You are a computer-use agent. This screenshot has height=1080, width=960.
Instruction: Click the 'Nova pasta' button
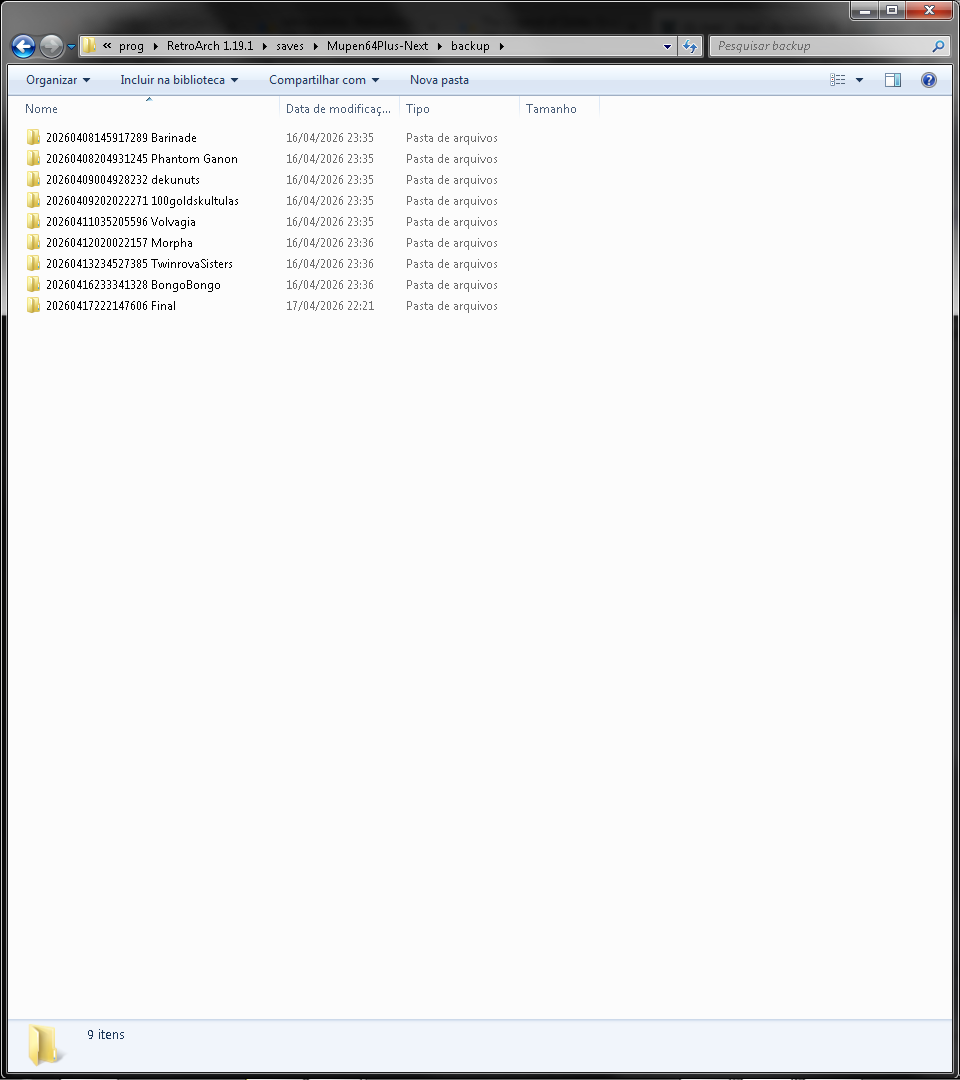click(x=439, y=80)
